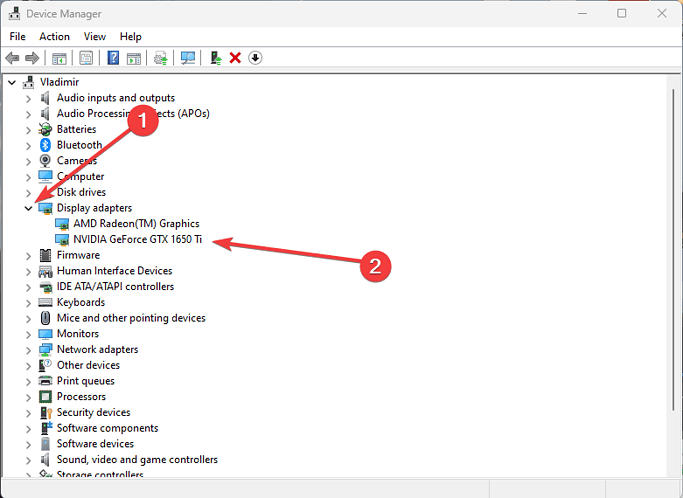Screen dimensions: 683x498
Task: Open the Action menu
Action: [x=54, y=36]
